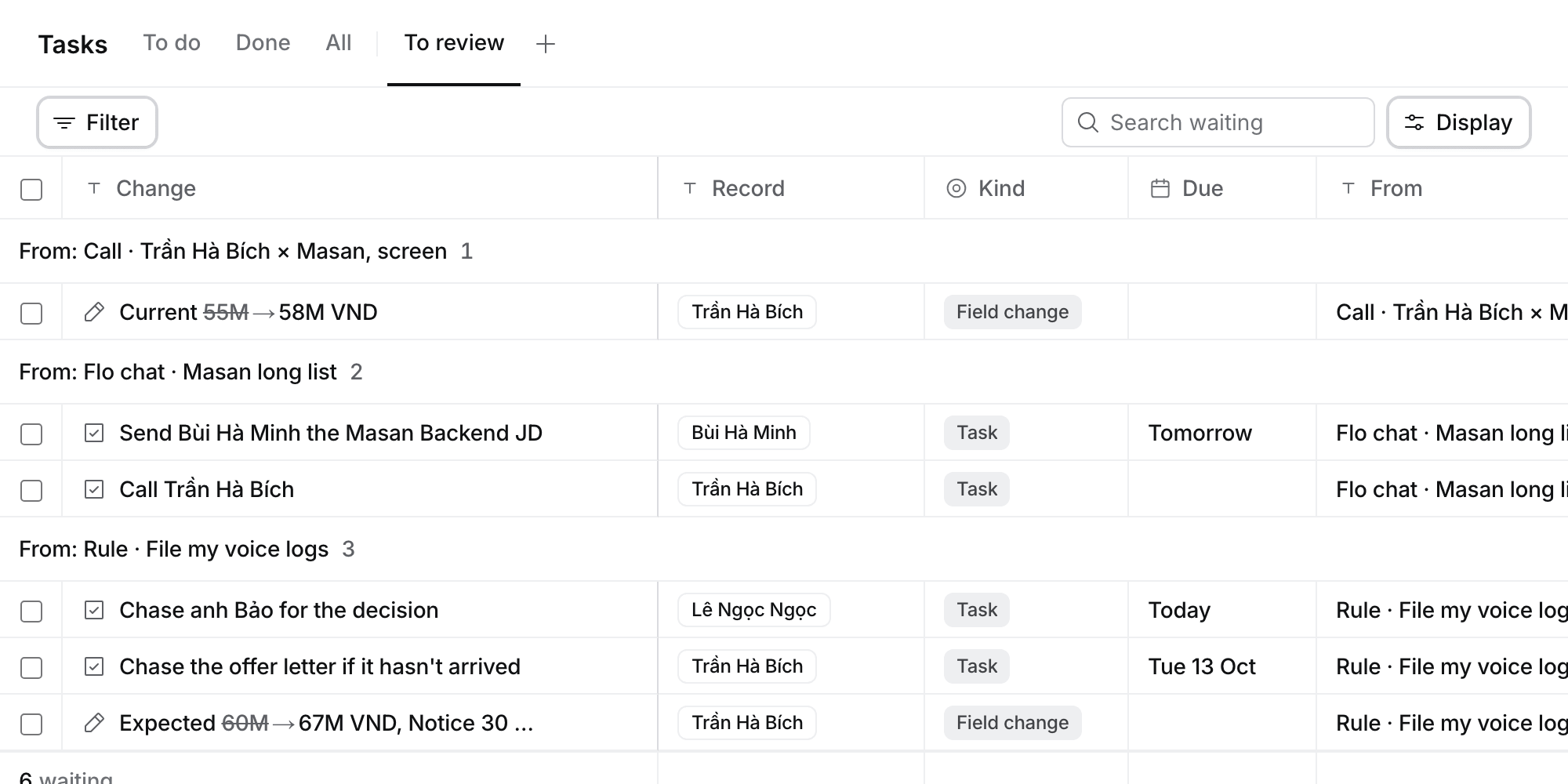Click the pencil icon on Current 55M→58M VND row
The image size is (1568, 784).
(x=94, y=312)
